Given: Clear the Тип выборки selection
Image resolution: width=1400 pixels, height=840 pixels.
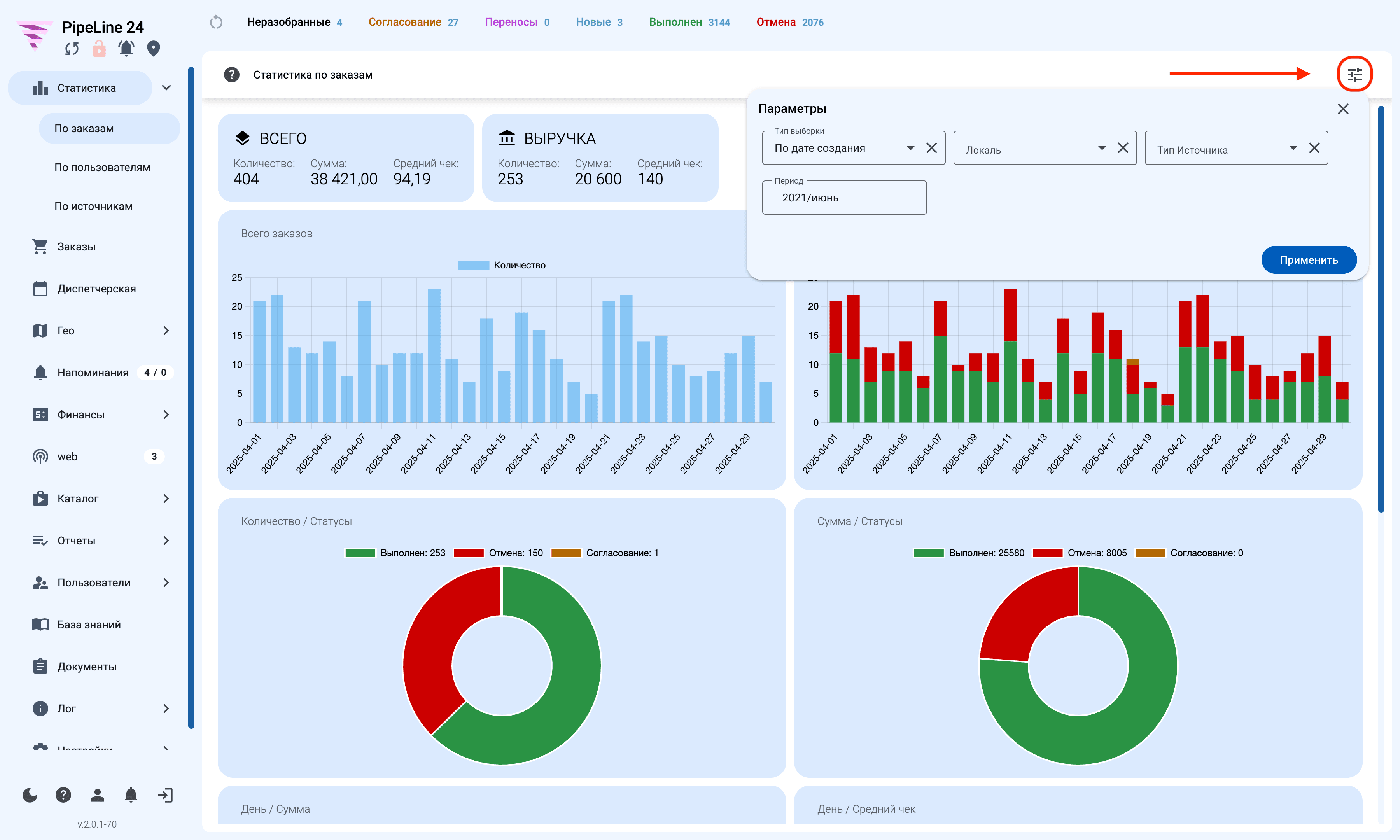Looking at the screenshot, I should click(x=932, y=148).
